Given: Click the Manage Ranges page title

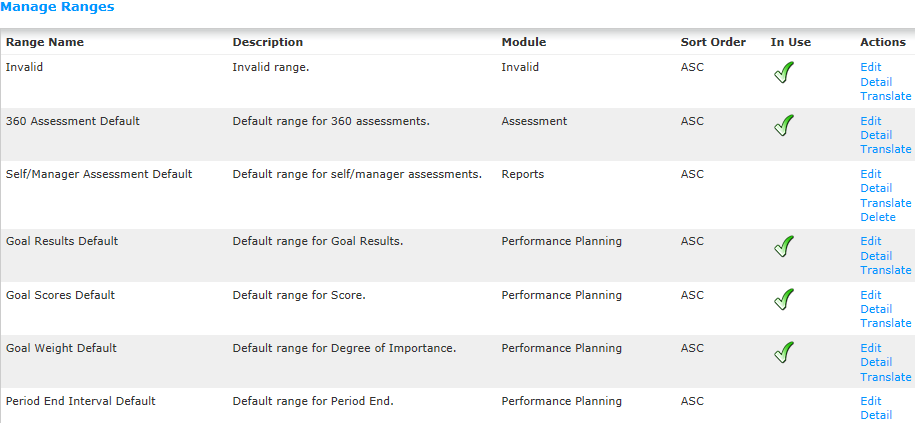Looking at the screenshot, I should [x=57, y=7].
